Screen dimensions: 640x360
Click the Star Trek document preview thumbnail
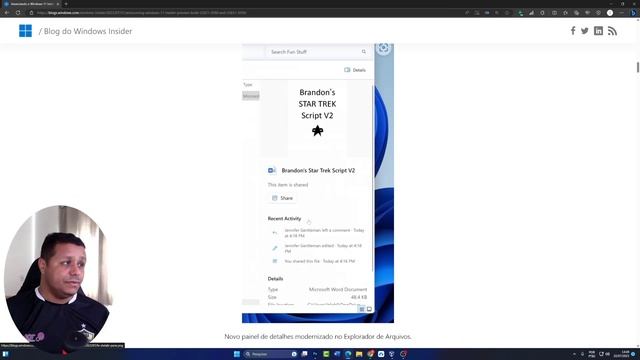tap(317, 118)
